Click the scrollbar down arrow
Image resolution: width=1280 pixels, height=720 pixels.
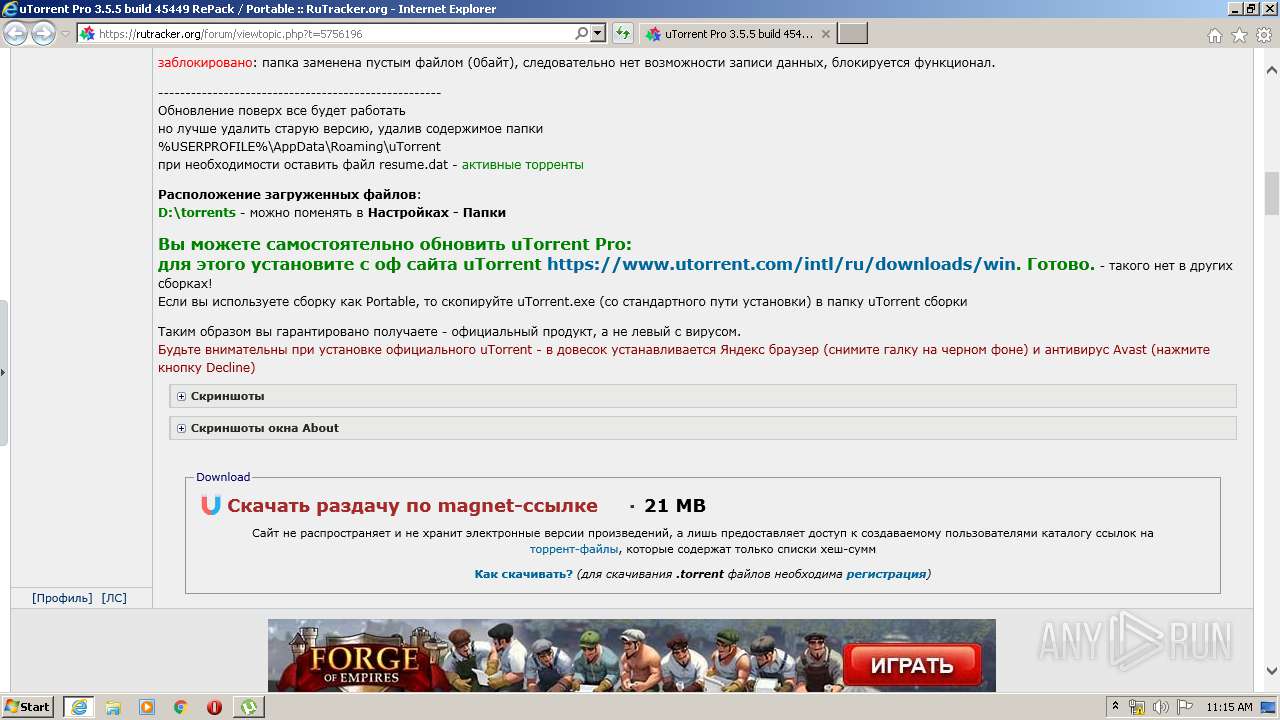(1272, 671)
